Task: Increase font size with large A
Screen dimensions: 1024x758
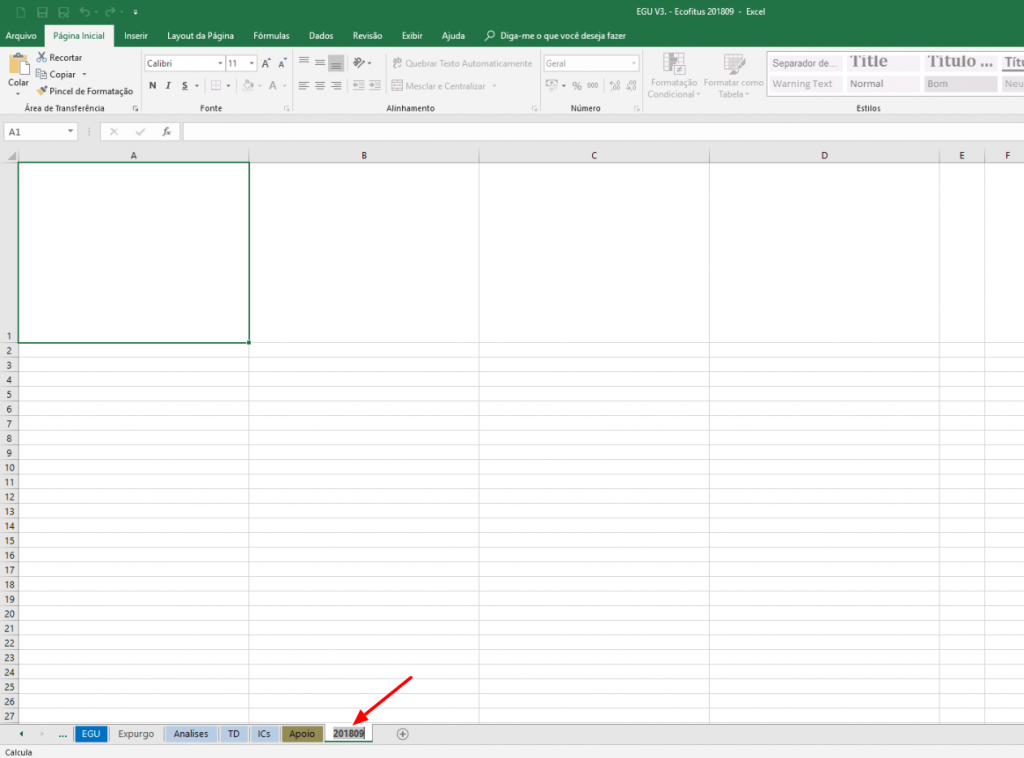Action: pos(266,63)
